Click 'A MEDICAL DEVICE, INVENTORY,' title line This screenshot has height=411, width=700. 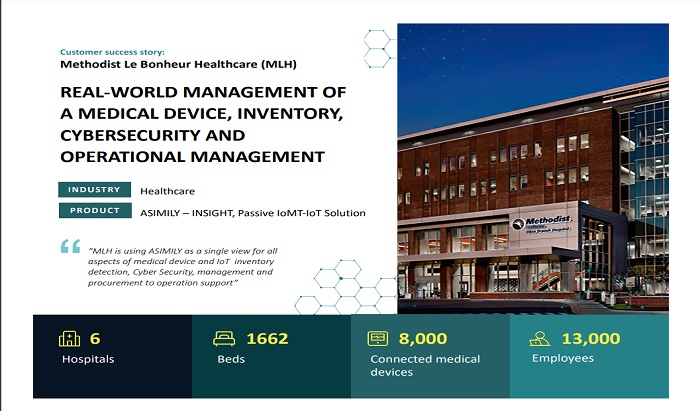pos(201,114)
